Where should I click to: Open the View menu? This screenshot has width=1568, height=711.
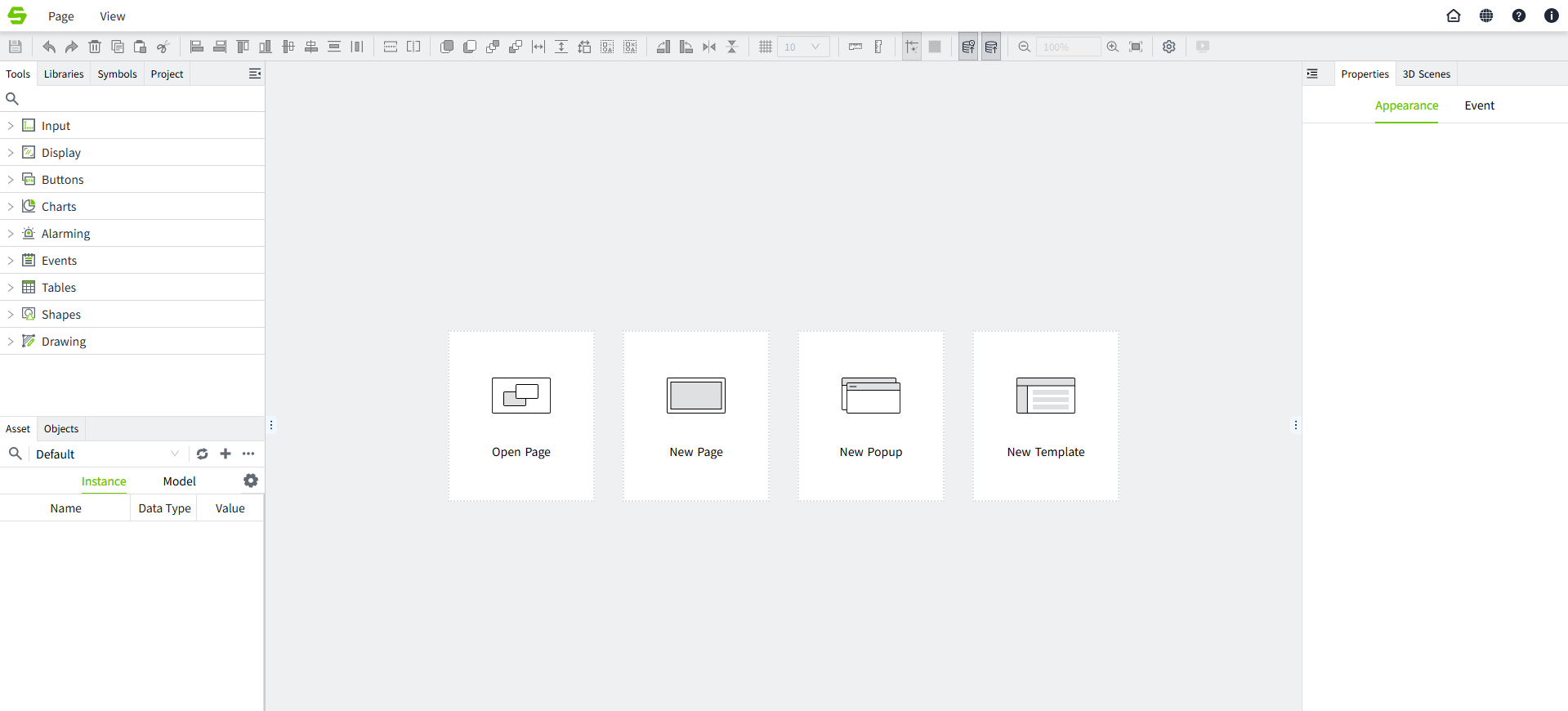coord(112,16)
